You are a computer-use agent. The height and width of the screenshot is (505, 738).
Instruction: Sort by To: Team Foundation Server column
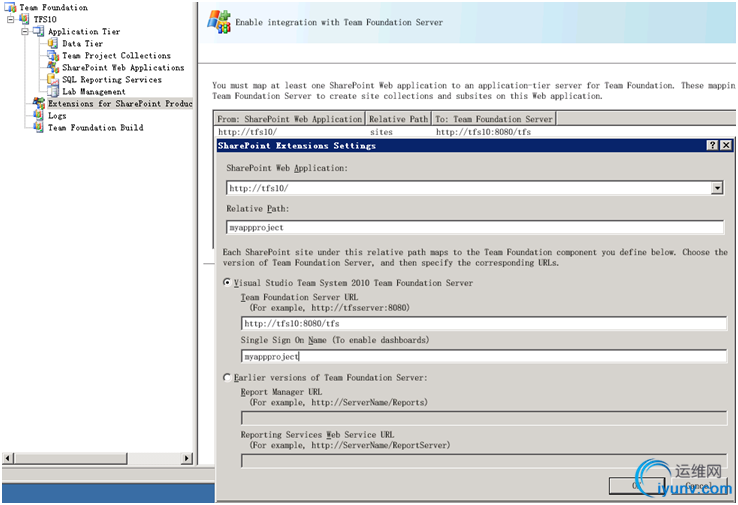pos(494,119)
